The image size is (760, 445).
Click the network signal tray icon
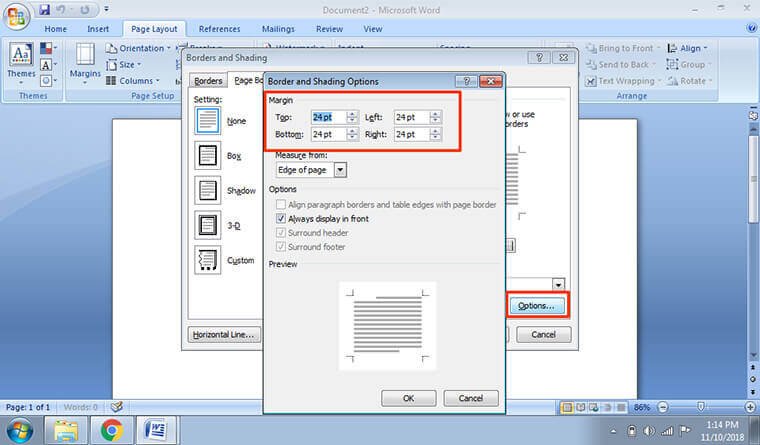pos(667,430)
